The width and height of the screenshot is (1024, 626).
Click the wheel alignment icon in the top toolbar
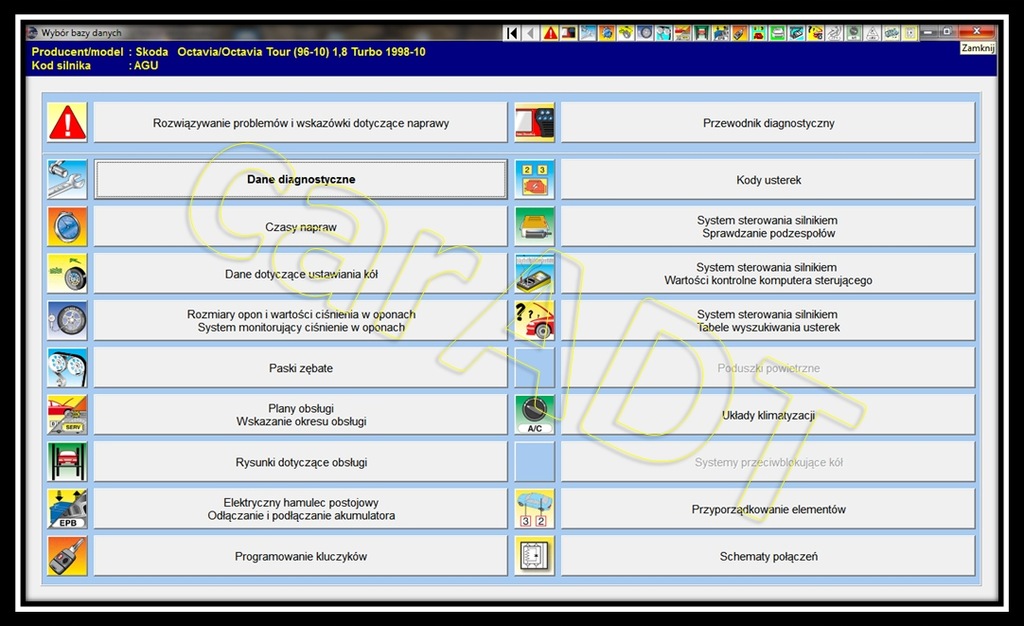(x=625, y=33)
